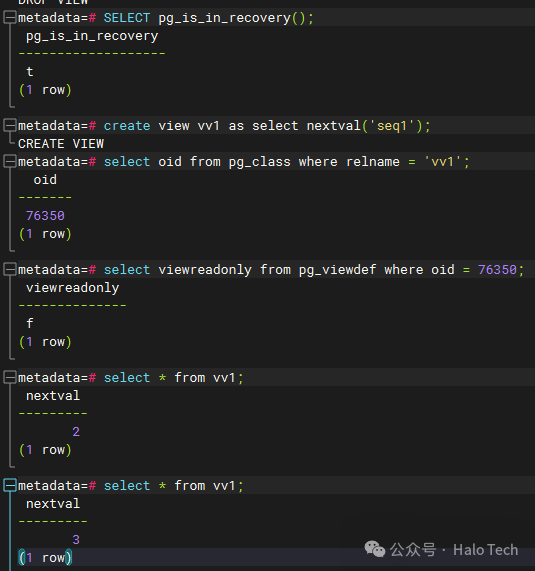Click the result value 't'
Image resolution: width=535 pixels, height=571 pixels.
click(29, 72)
